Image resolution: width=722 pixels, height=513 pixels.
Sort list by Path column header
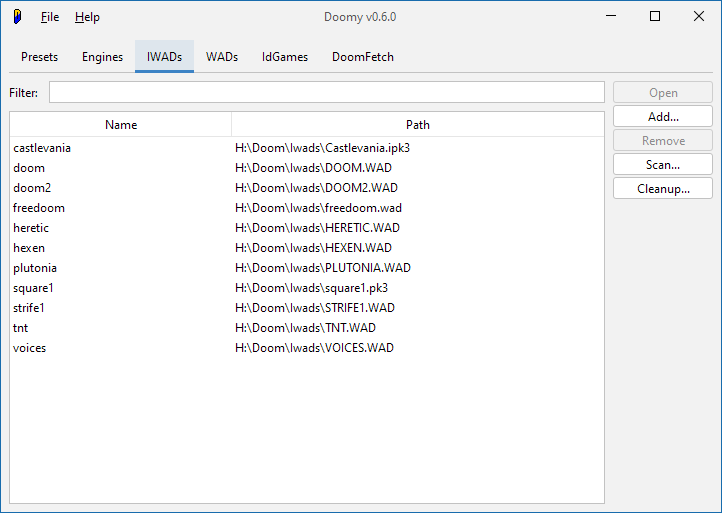click(x=418, y=125)
